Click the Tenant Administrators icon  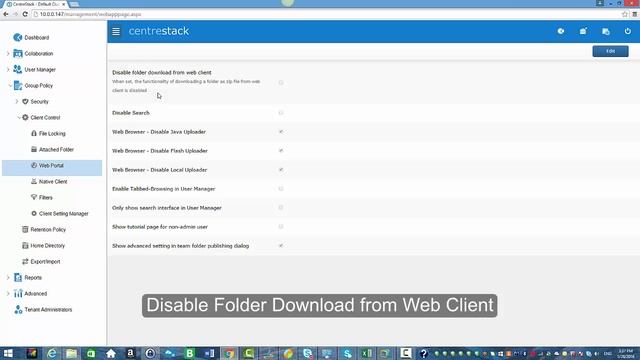pyautogui.click(x=18, y=309)
